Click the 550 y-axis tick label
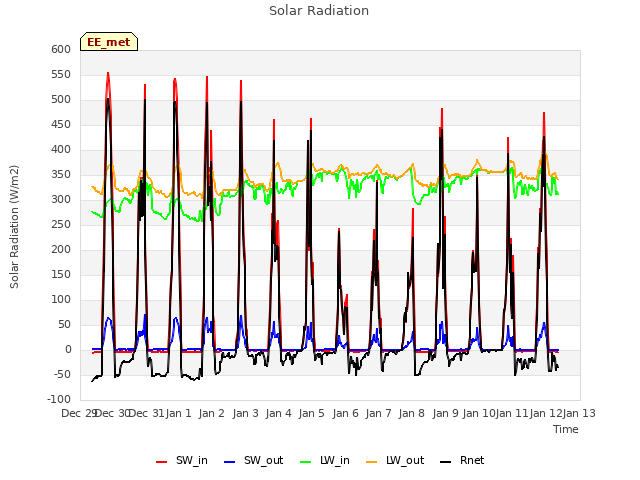The image size is (640, 480). pyautogui.click(x=61, y=74)
